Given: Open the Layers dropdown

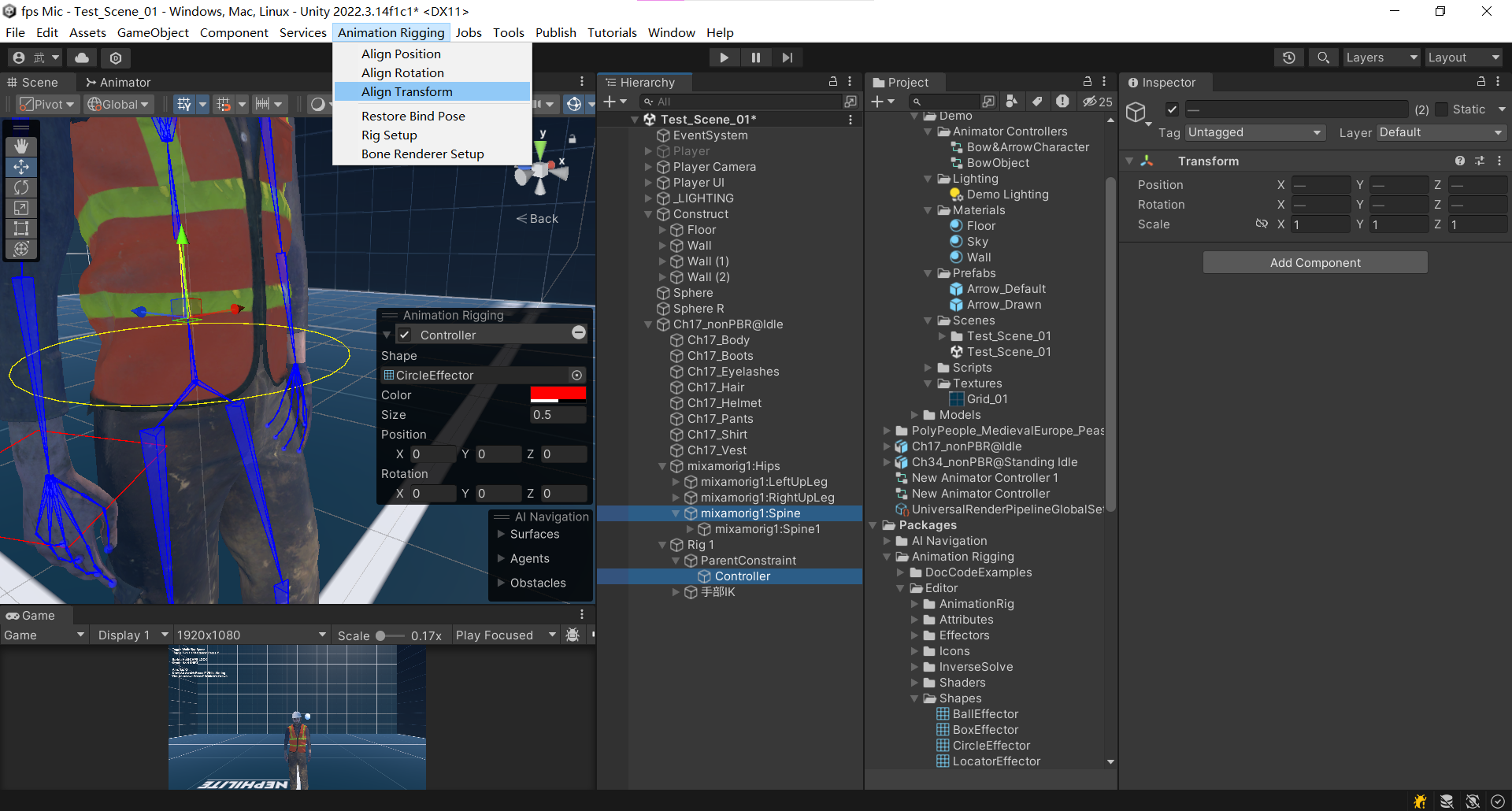Looking at the screenshot, I should point(1381,57).
